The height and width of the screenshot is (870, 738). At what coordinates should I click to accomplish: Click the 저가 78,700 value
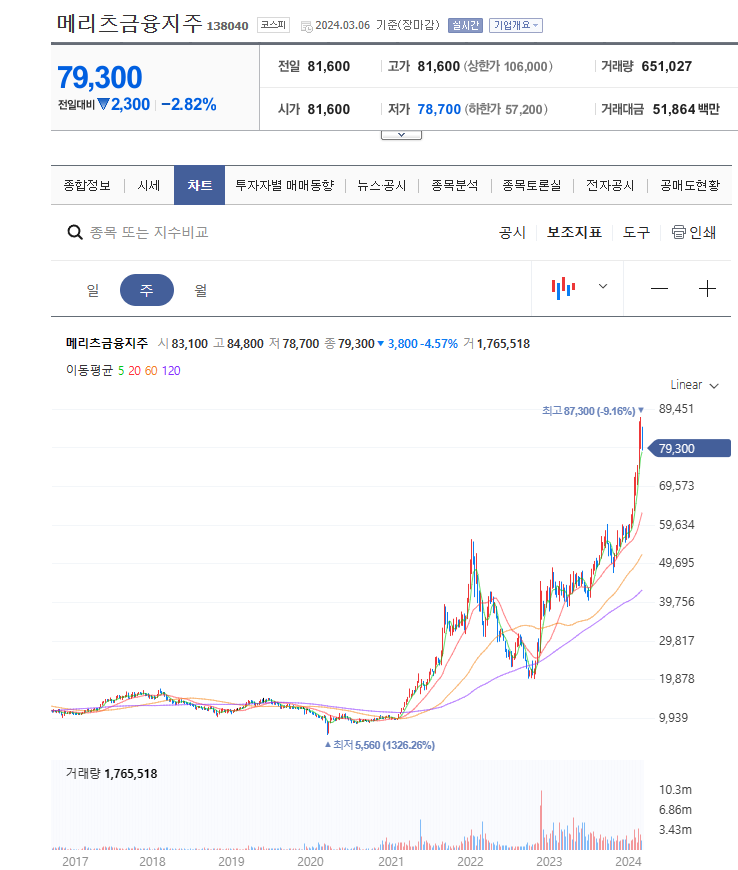point(439,109)
